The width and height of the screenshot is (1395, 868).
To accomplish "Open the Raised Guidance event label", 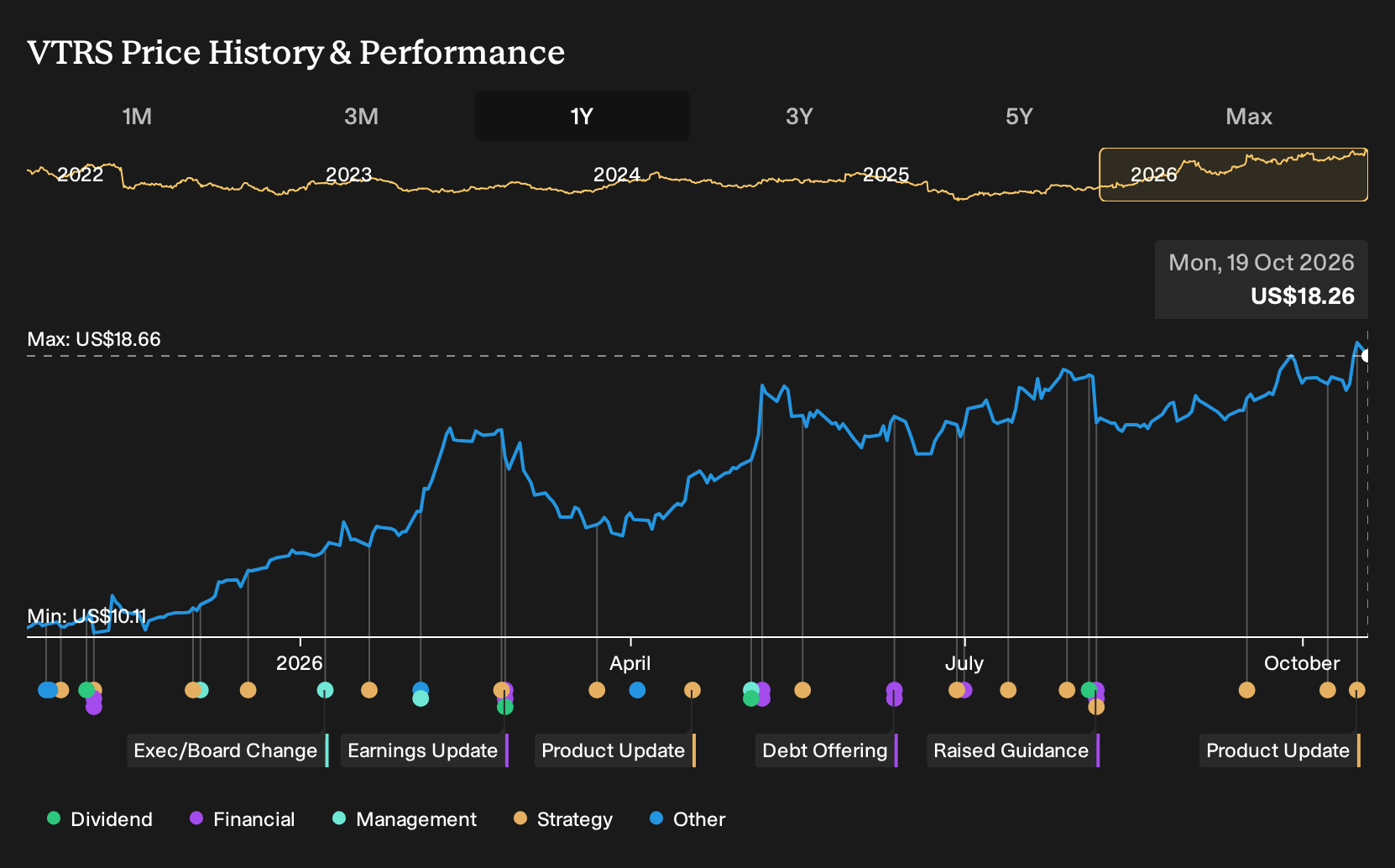I will pos(1013,750).
